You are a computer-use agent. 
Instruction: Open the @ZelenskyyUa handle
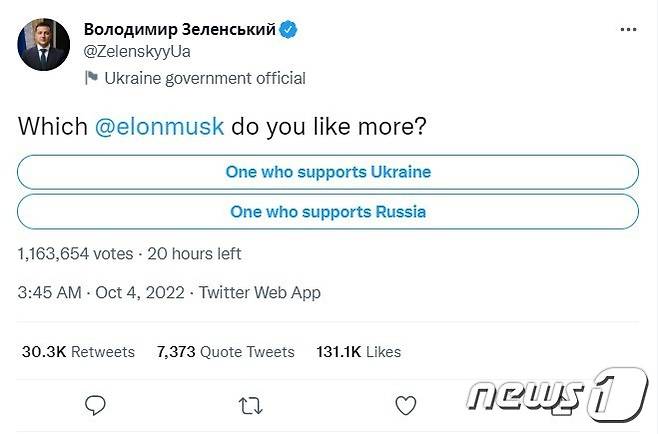tap(137, 51)
